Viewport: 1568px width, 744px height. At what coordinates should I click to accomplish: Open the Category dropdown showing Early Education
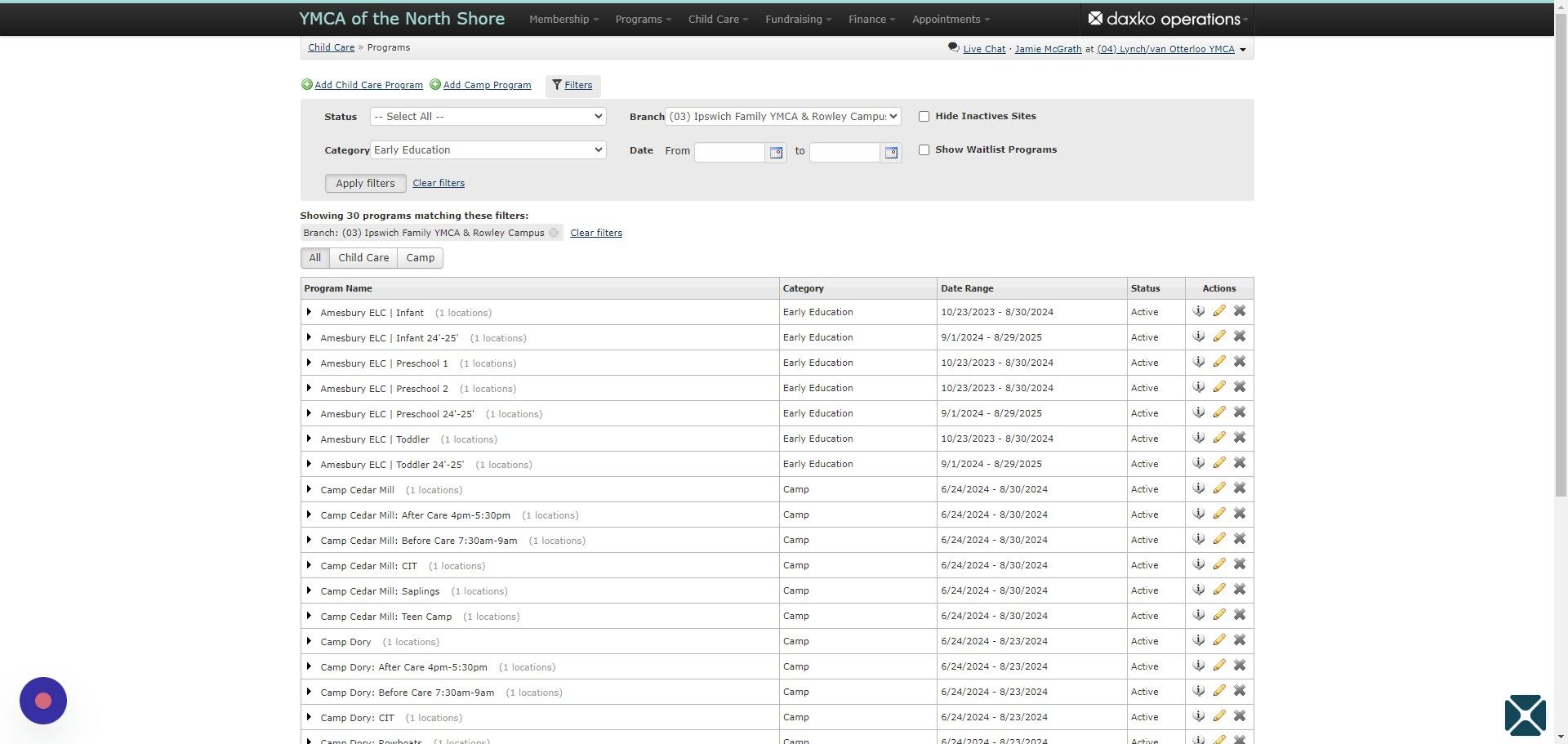[x=488, y=150]
